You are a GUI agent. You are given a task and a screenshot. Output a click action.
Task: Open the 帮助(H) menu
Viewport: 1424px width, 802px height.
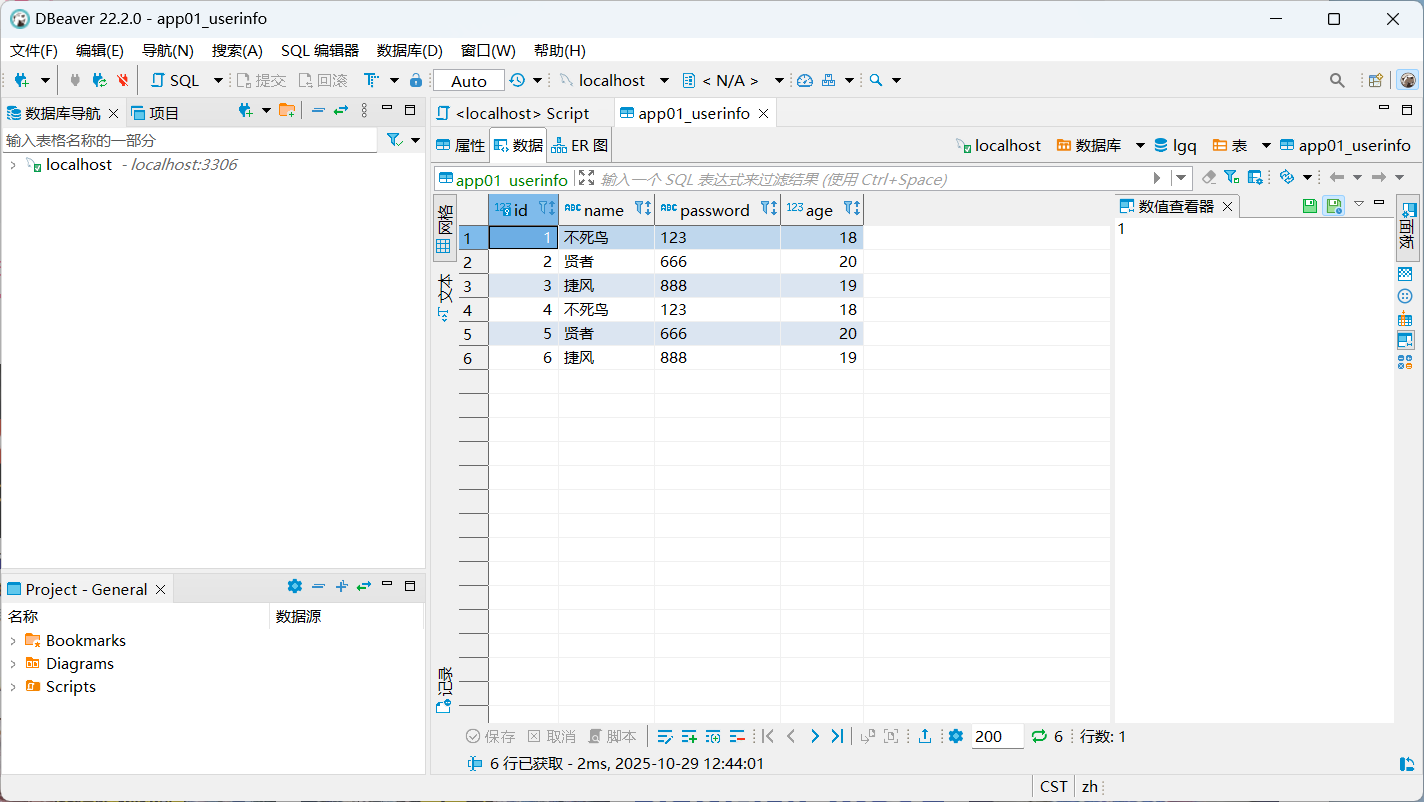560,50
